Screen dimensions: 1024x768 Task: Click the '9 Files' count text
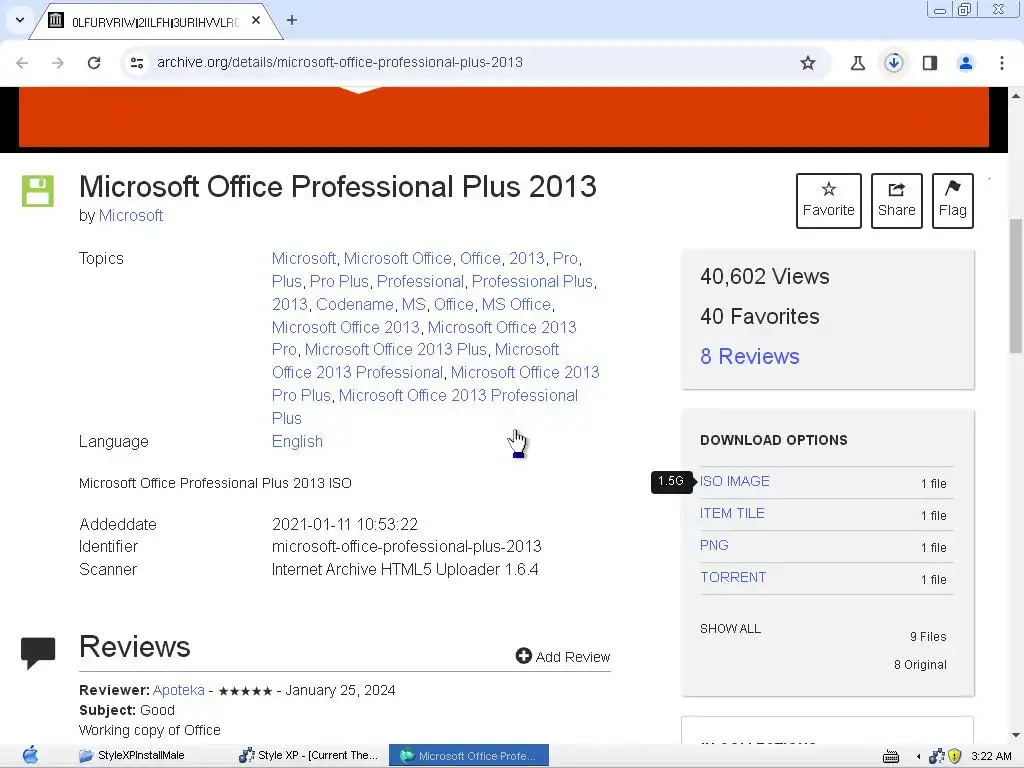click(928, 637)
